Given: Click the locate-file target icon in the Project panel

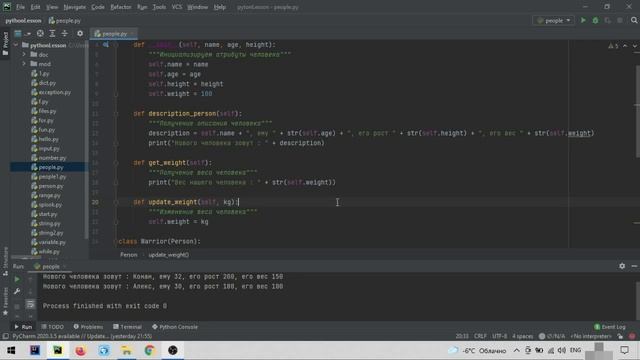Looking at the screenshot, I should 40,33.
